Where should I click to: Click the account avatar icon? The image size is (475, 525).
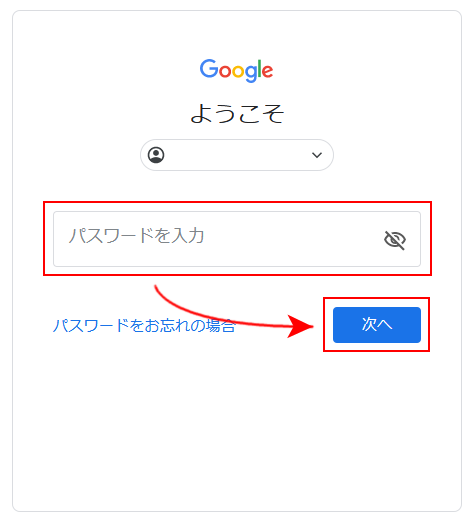click(156, 155)
